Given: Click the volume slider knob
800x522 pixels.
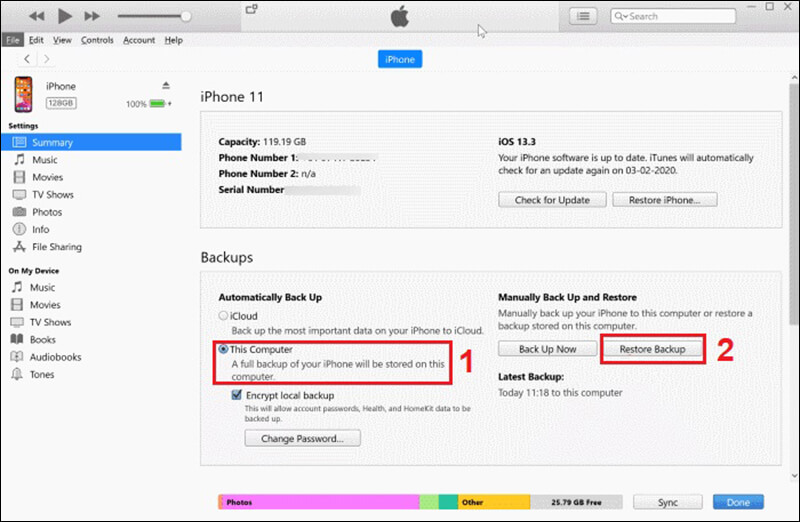Looking at the screenshot, I should pyautogui.click(x=186, y=16).
